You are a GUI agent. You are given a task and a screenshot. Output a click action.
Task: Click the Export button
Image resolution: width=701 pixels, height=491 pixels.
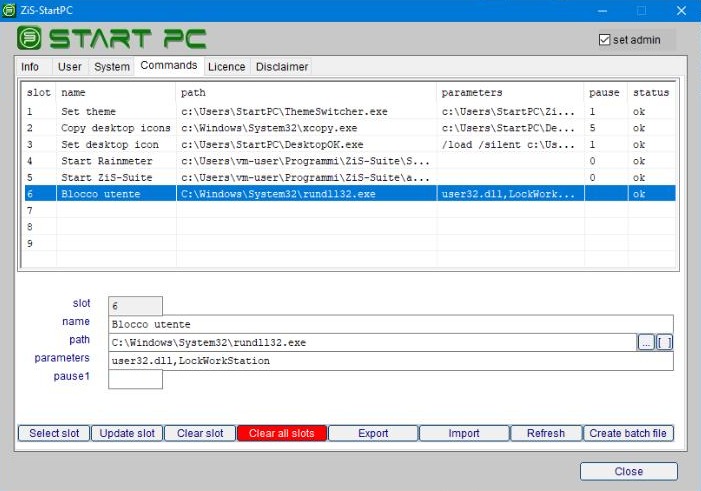(372, 433)
